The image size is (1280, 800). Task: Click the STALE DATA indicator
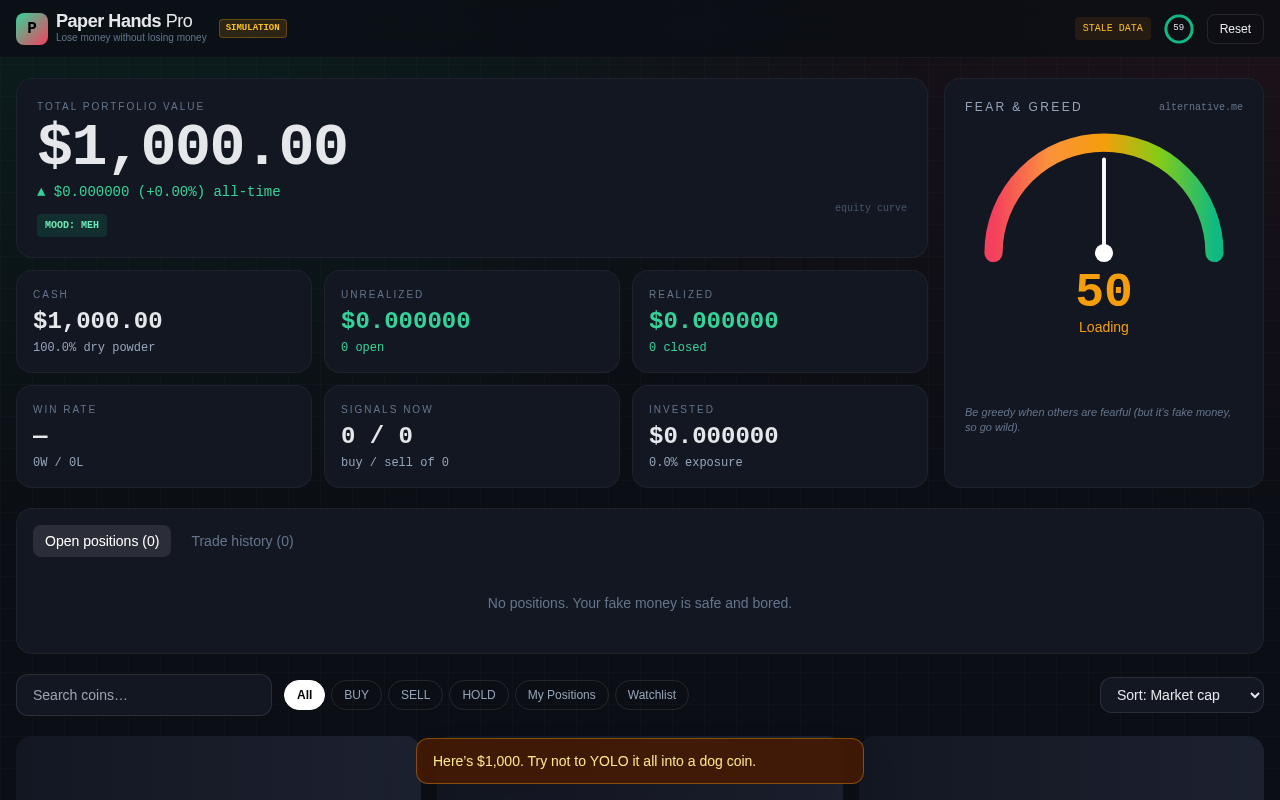point(1113,28)
